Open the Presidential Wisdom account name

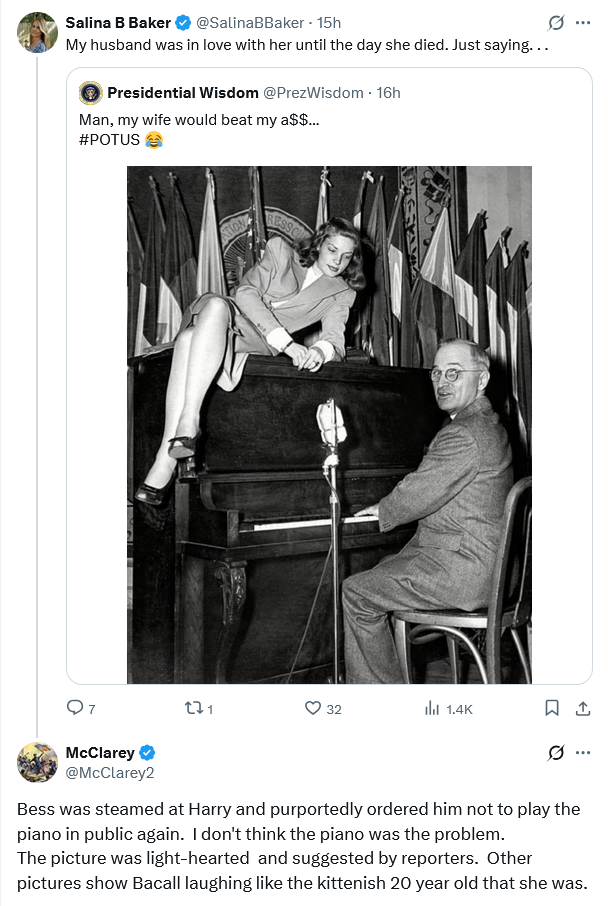(182, 93)
